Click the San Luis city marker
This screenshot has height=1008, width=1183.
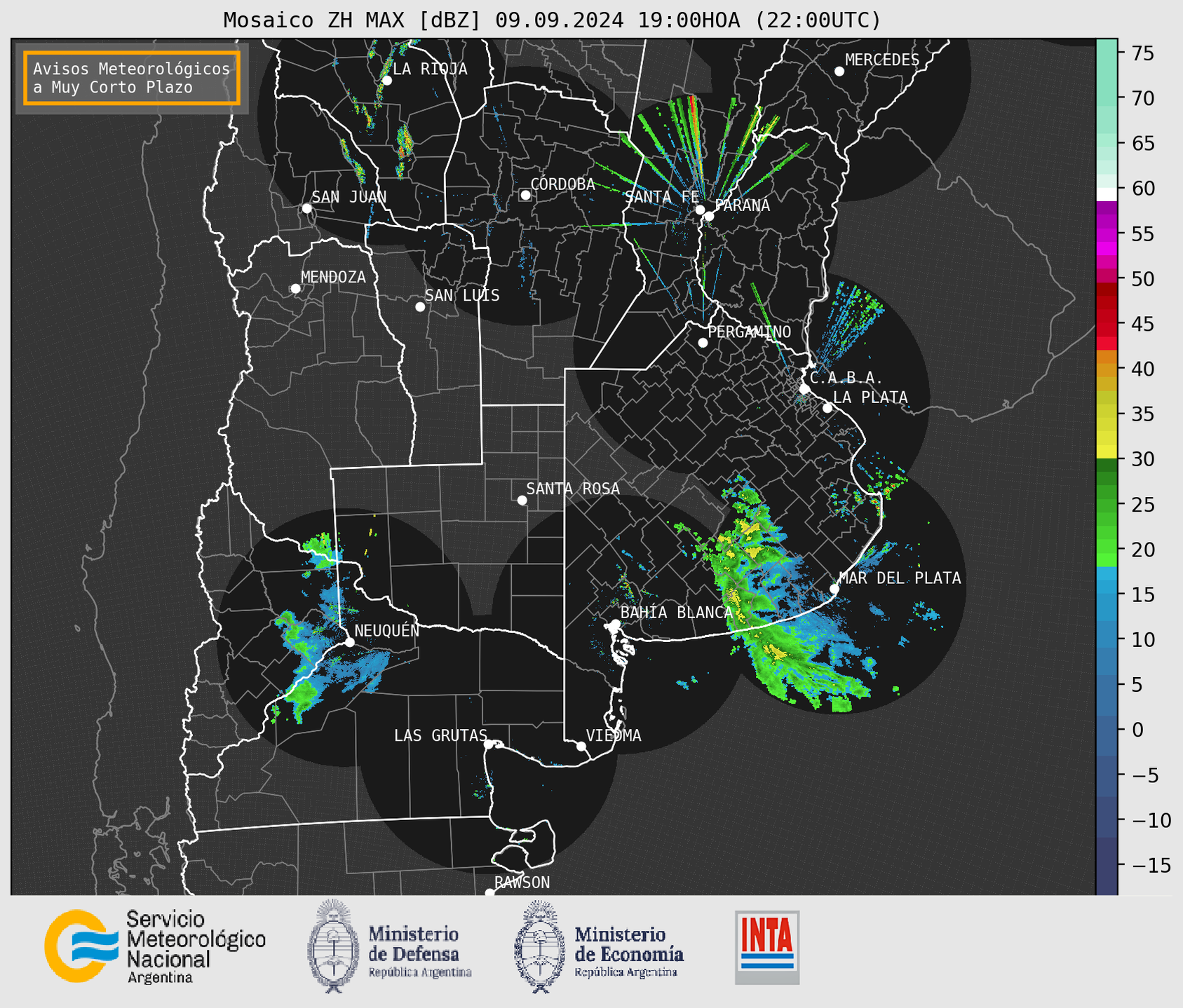[x=420, y=307]
